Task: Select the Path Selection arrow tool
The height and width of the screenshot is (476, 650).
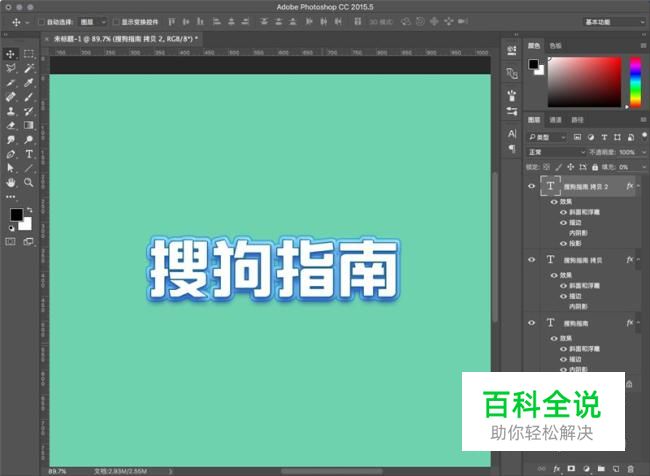Action: [10, 168]
